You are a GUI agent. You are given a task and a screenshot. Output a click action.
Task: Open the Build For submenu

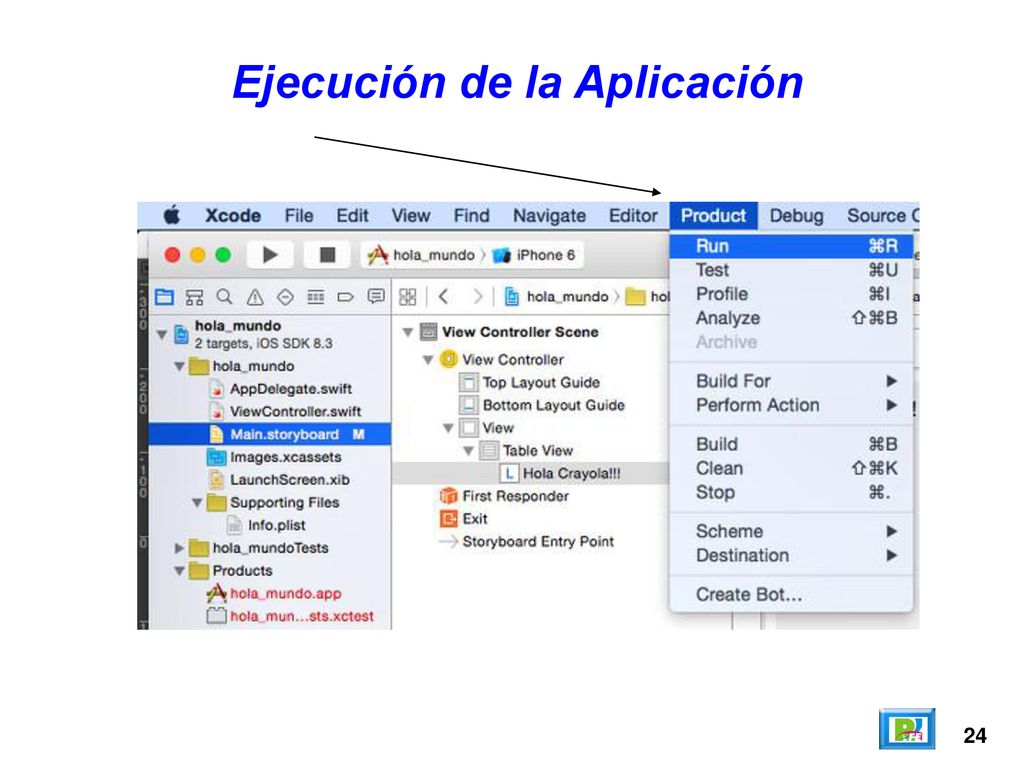pos(792,381)
